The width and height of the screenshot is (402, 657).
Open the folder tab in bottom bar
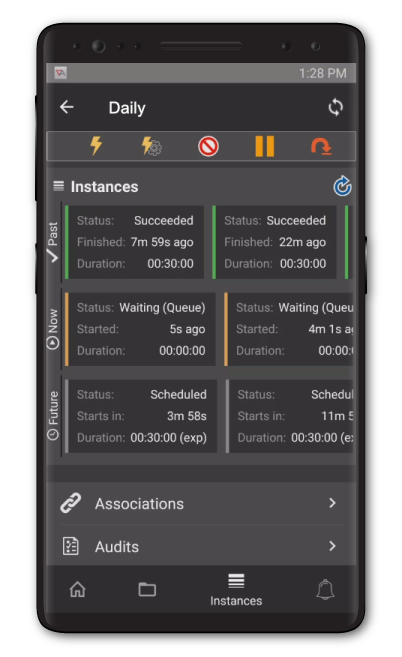pyautogui.click(x=147, y=589)
